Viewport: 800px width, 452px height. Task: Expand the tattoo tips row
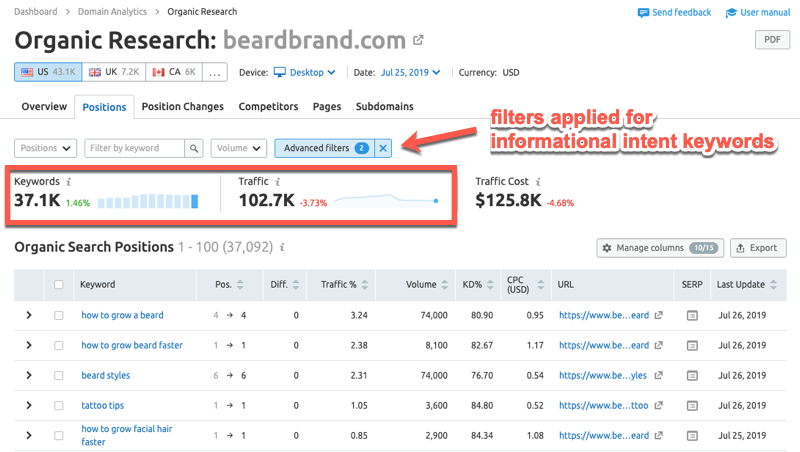point(29,406)
